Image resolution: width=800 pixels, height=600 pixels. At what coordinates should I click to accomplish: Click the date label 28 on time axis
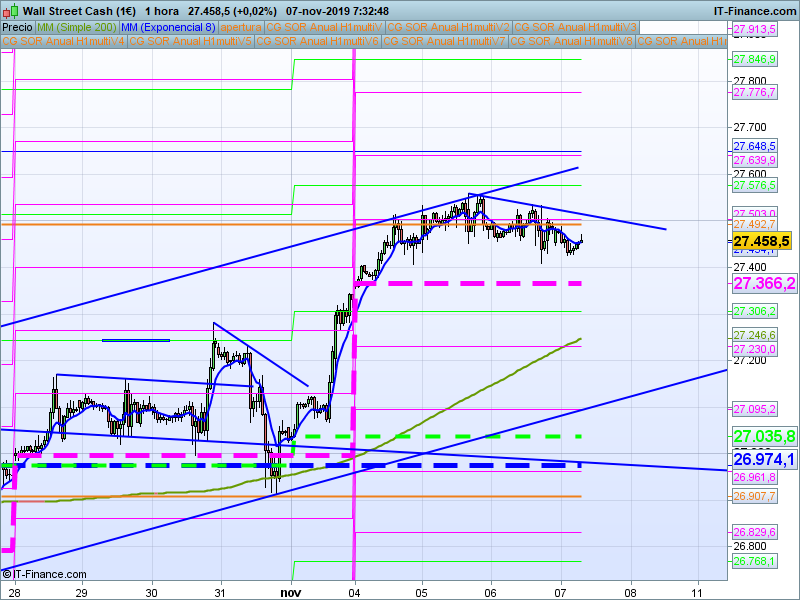[14, 593]
